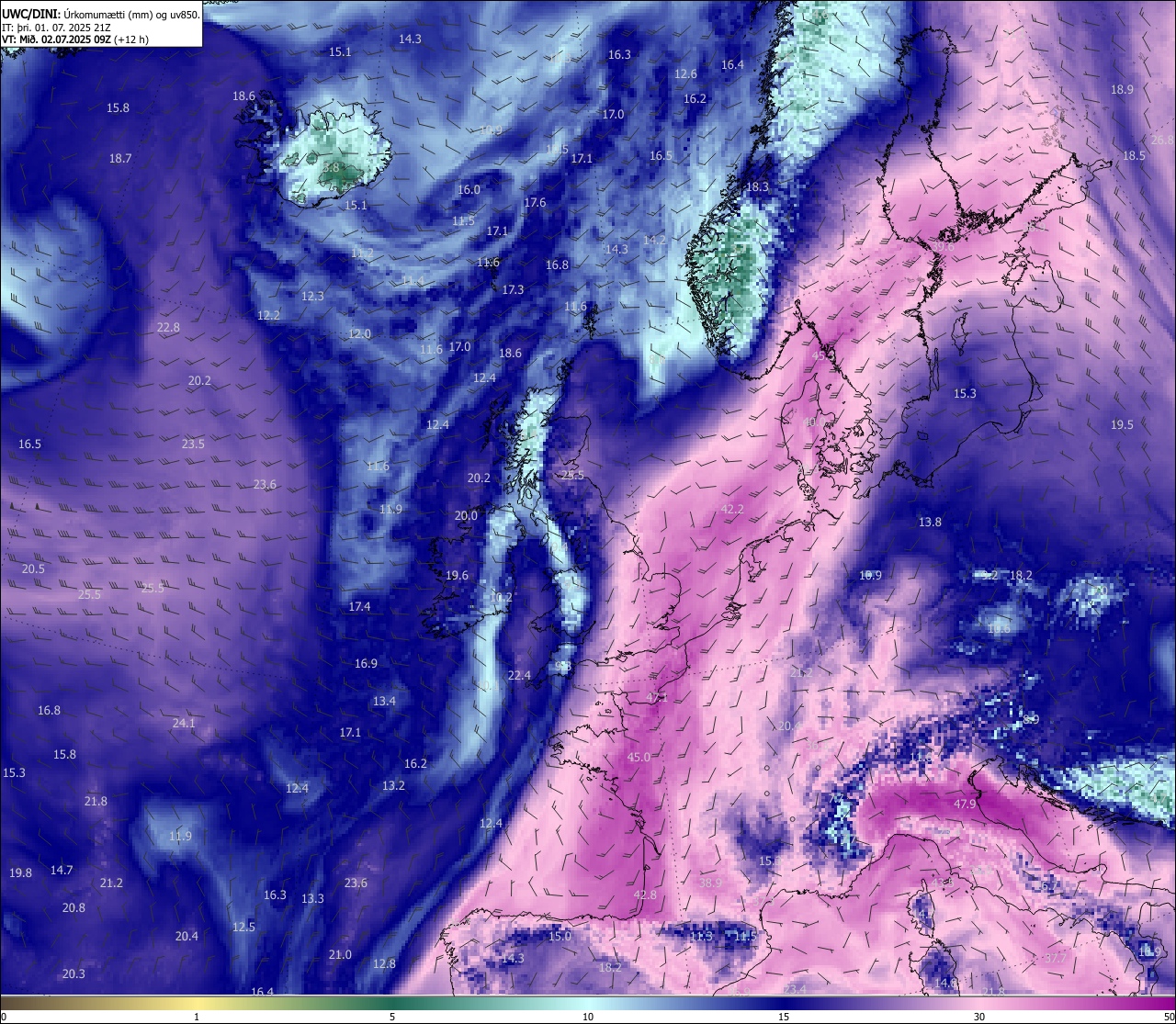Click the 19.6 value near Ireland
This screenshot has width=1176, height=1024.
[457, 575]
